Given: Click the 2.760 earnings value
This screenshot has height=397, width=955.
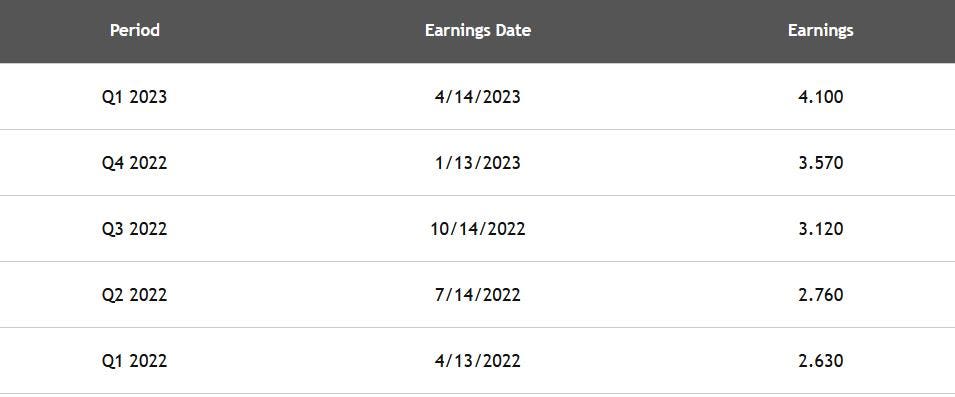Looking at the screenshot, I should coord(820,295).
